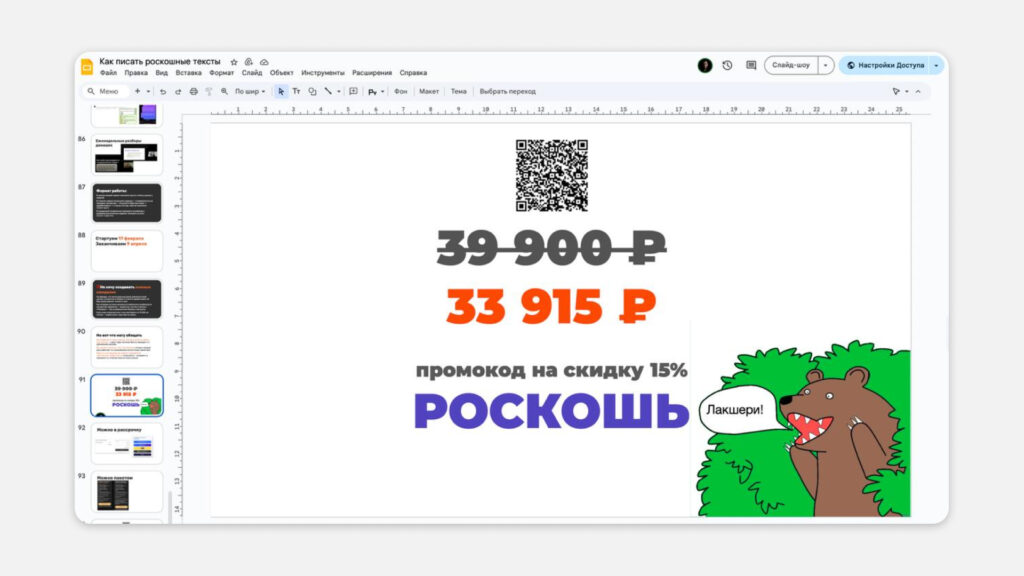Select slide 92 thumbnail

(127, 443)
